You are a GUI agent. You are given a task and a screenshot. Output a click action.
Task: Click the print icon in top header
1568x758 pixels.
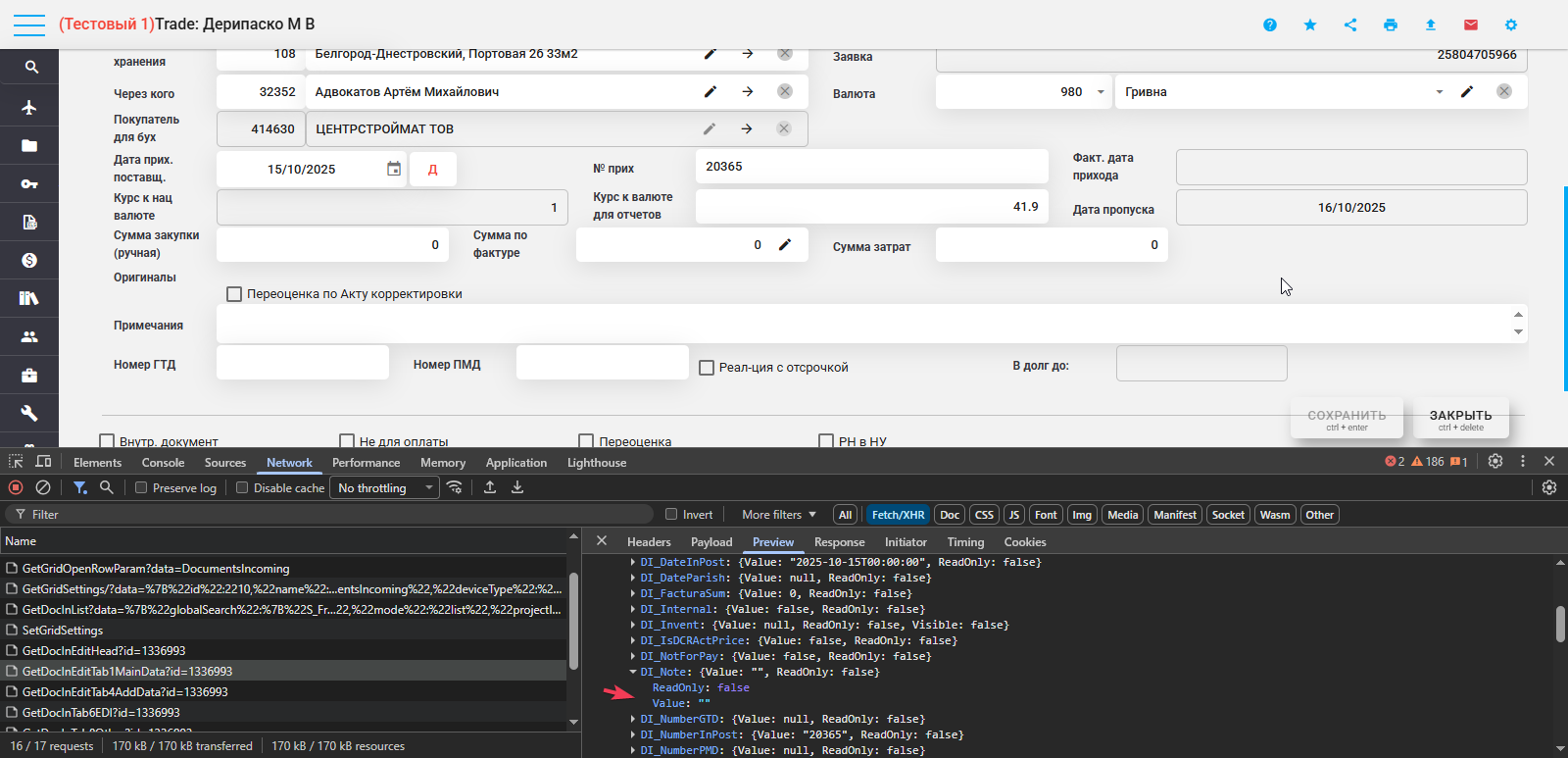tap(1391, 25)
